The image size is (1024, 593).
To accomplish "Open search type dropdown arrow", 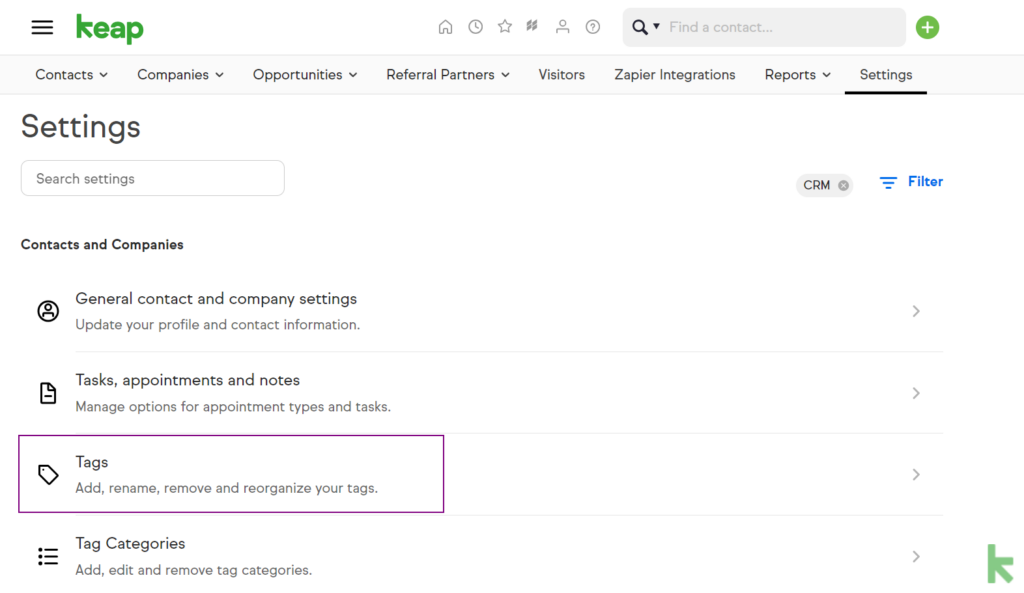I will (656, 26).
